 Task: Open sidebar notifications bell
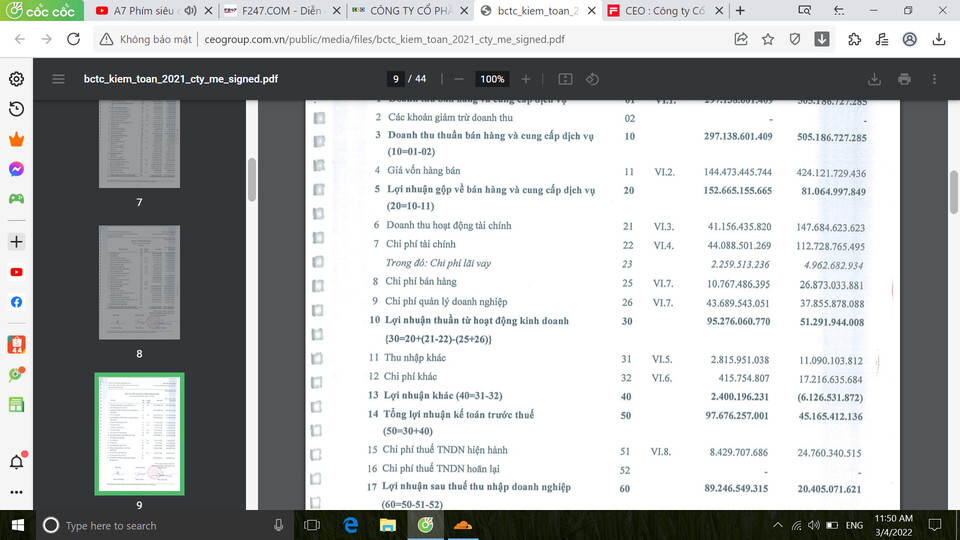pyautogui.click(x=17, y=462)
